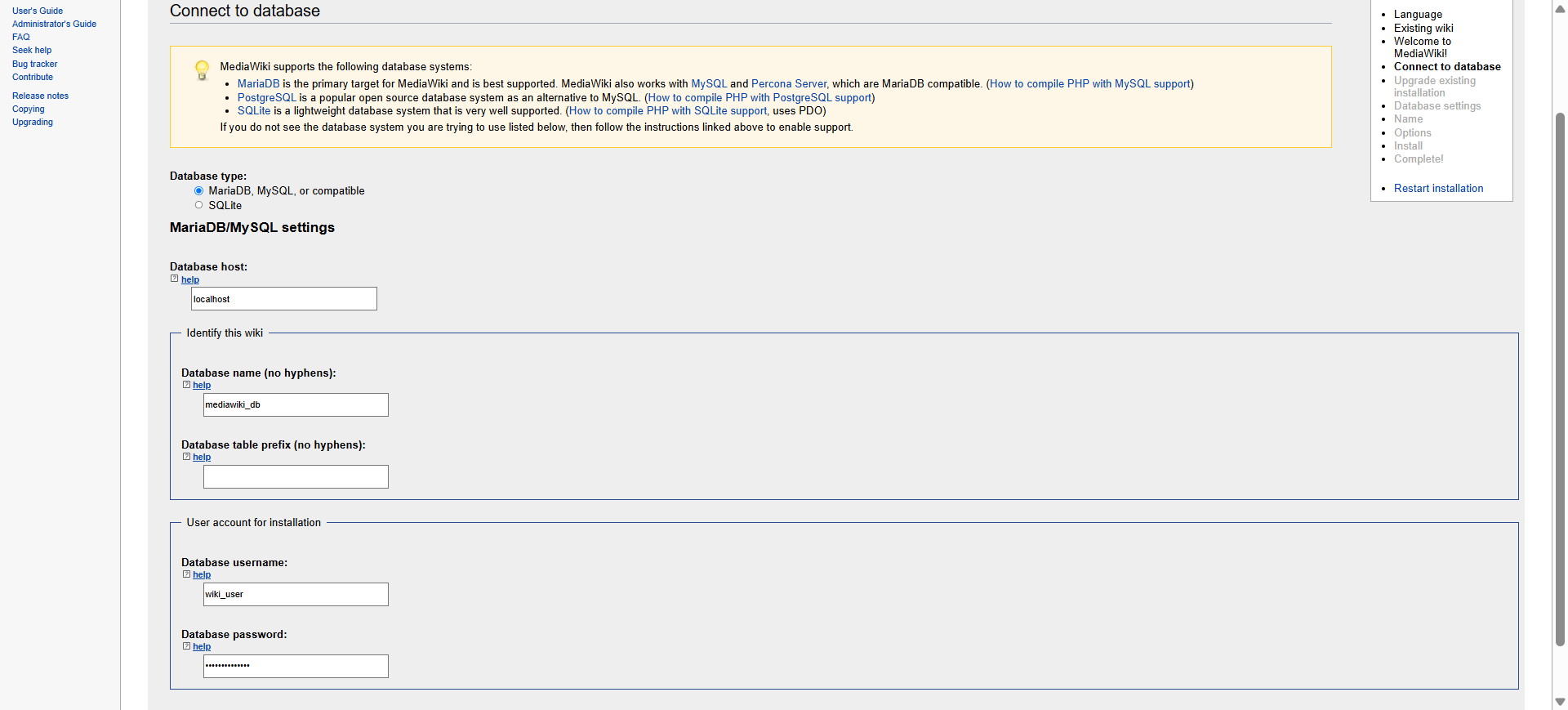Image resolution: width=1568 pixels, height=710 pixels.
Task: Open help link for table prefix
Action: [202, 457]
